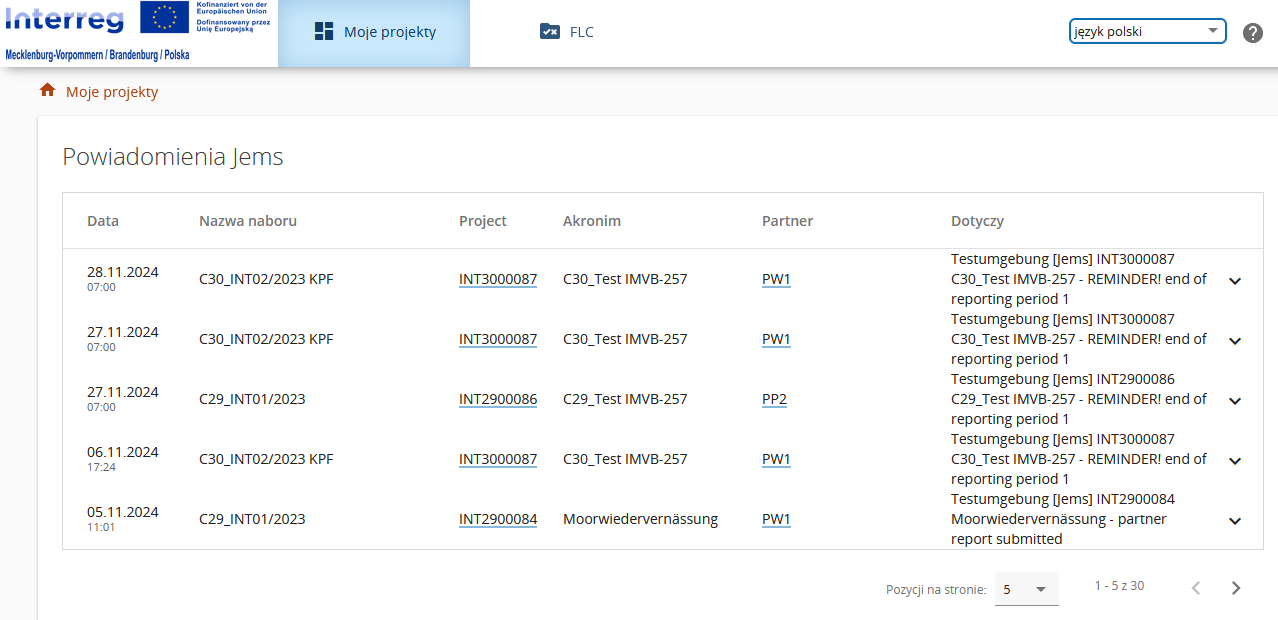Click the FLC folder icon
1278x620 pixels.
coord(549,32)
